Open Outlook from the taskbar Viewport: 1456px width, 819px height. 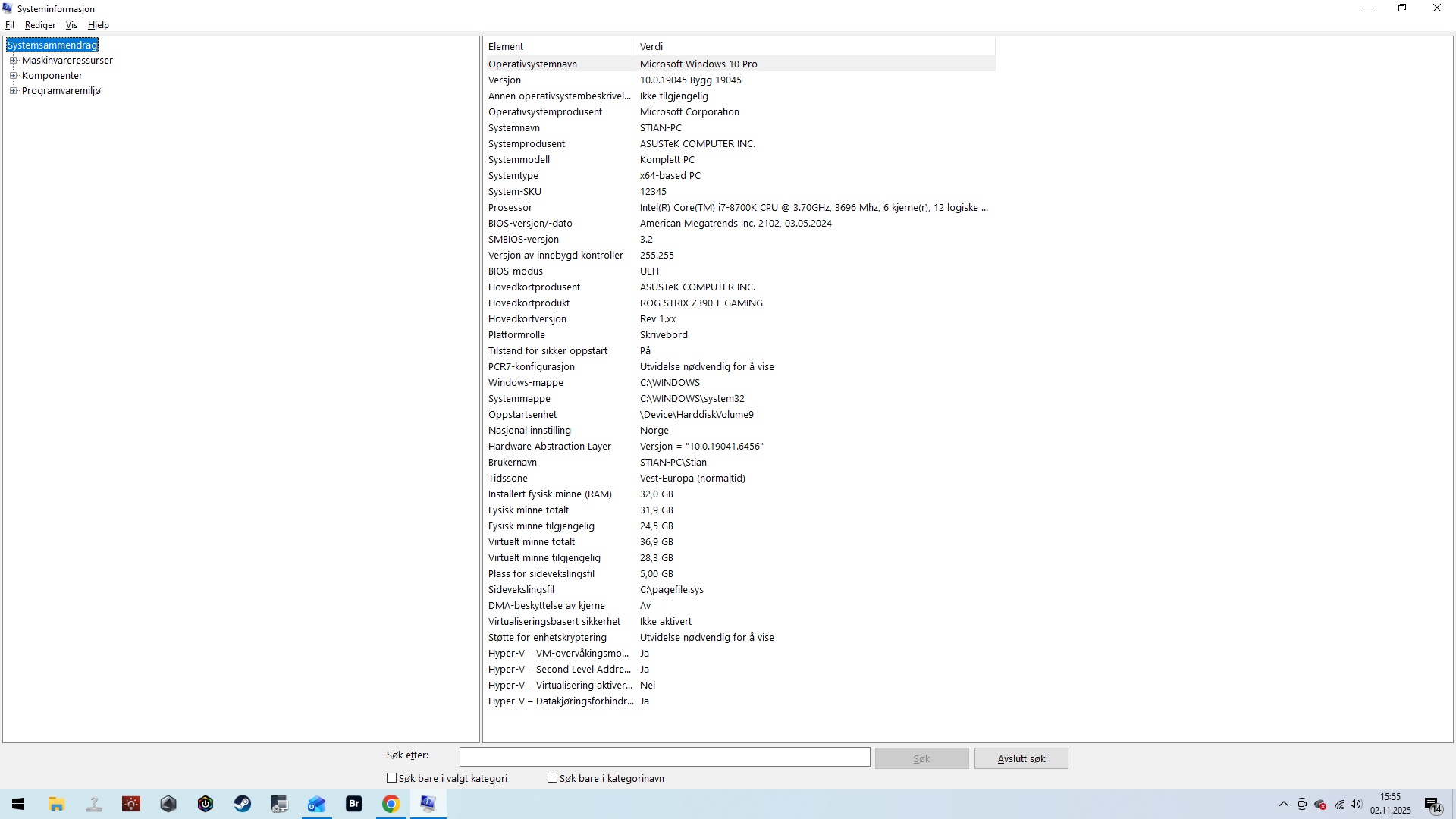316,804
